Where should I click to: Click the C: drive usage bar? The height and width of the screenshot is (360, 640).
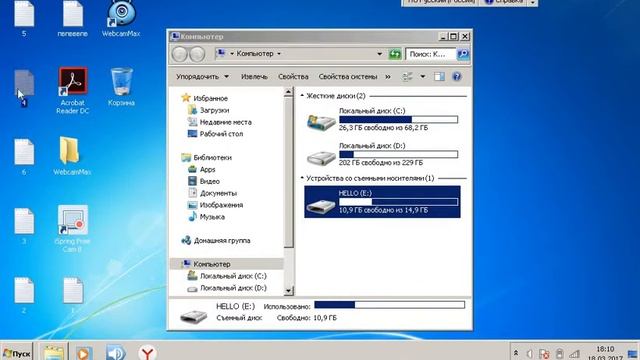398,119
